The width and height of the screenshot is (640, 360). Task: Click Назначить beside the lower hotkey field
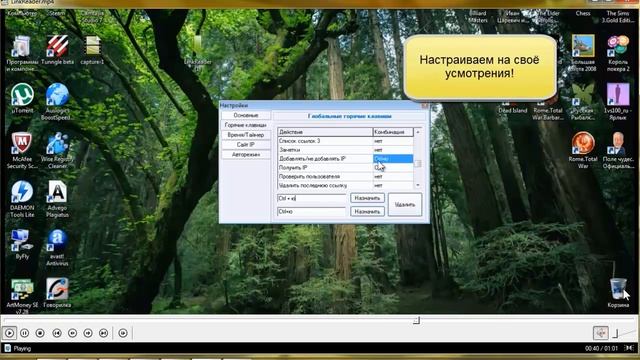point(367,211)
